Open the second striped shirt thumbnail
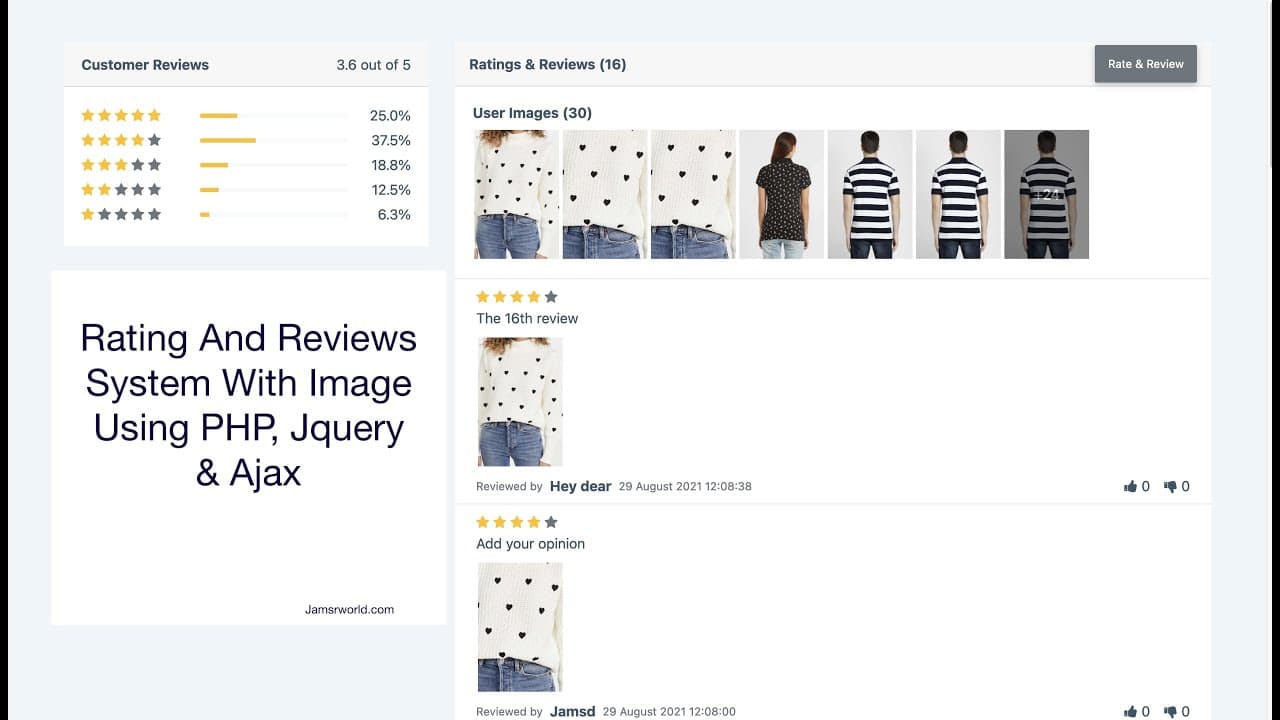1280x720 pixels. pos(958,194)
